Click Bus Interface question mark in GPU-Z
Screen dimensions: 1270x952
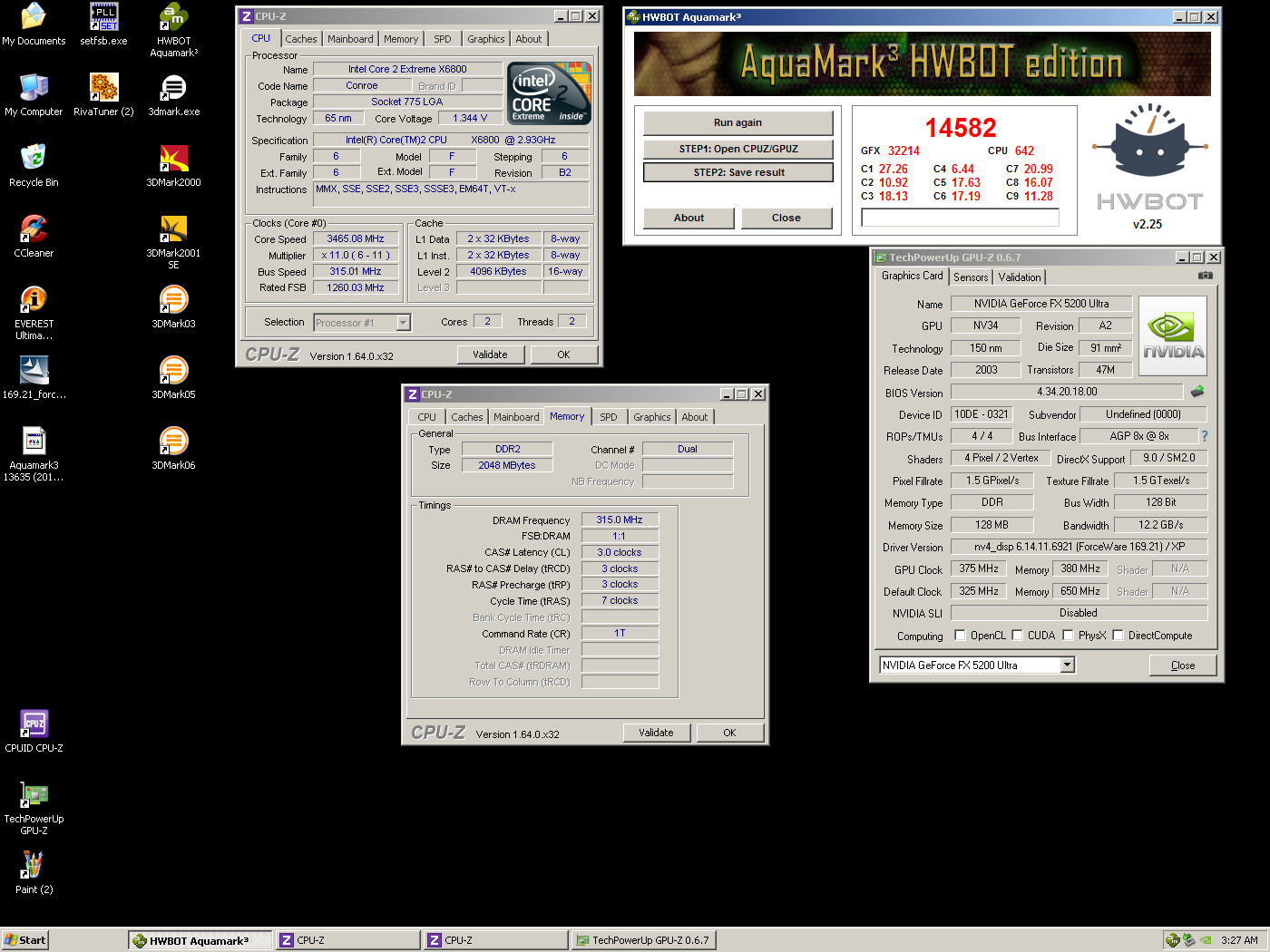coord(1205,436)
